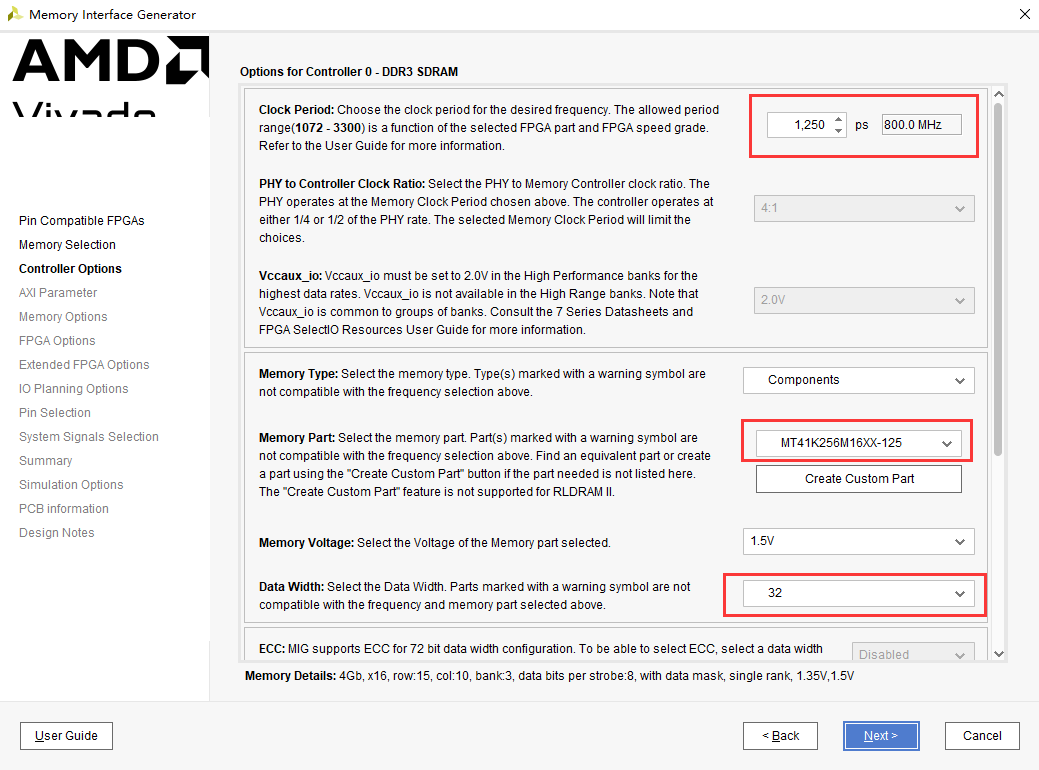Click the 'Clock Period:' label
The image size is (1039, 770).
296,110
